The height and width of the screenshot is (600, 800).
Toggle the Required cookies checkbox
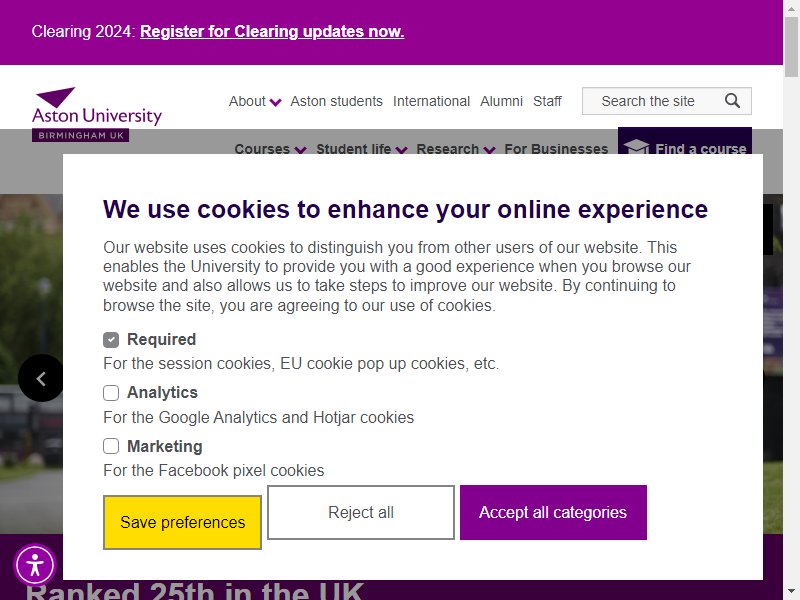(111, 340)
